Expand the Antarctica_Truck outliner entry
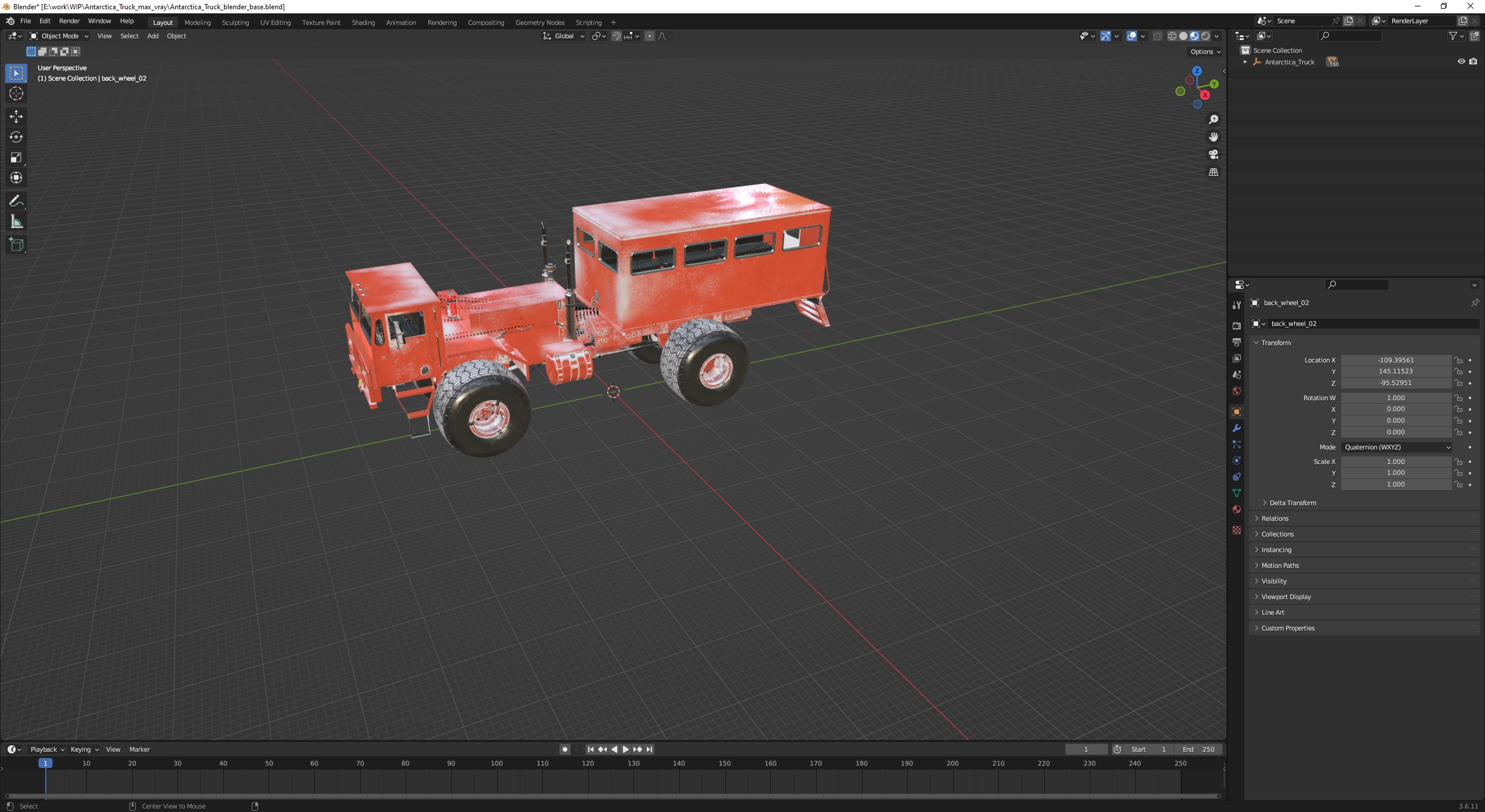1485x812 pixels. coord(1245,61)
